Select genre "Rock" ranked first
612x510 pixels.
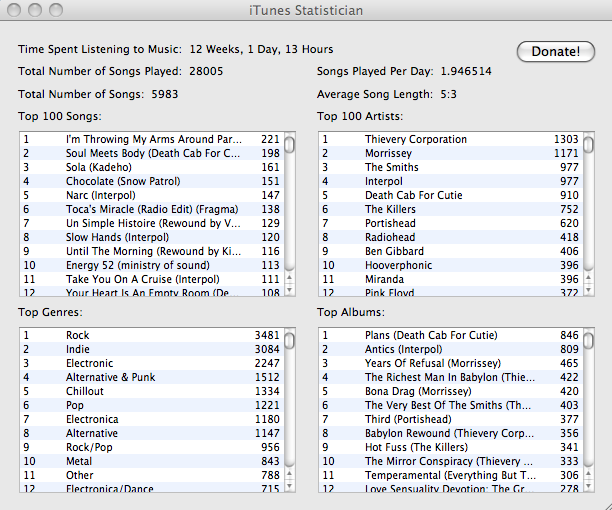coord(152,335)
